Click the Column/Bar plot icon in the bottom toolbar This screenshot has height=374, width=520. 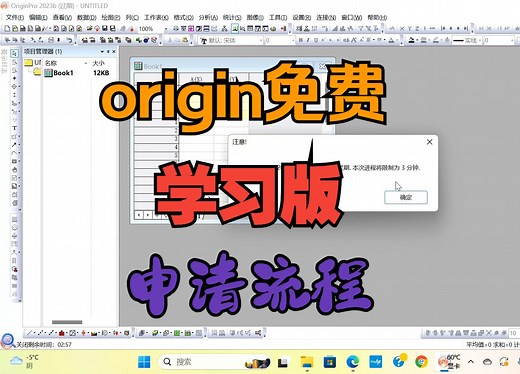pos(62,333)
